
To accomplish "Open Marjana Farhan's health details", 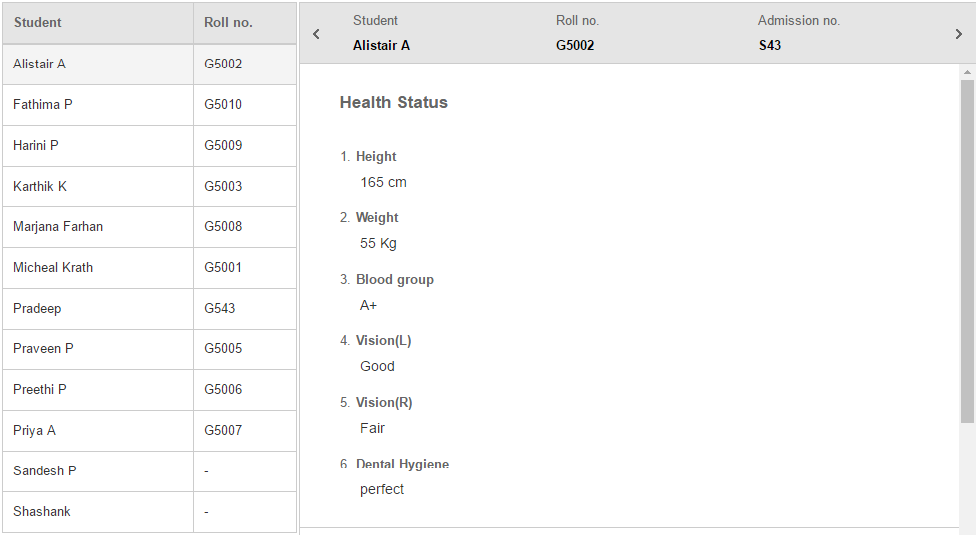I will (x=58, y=227).
